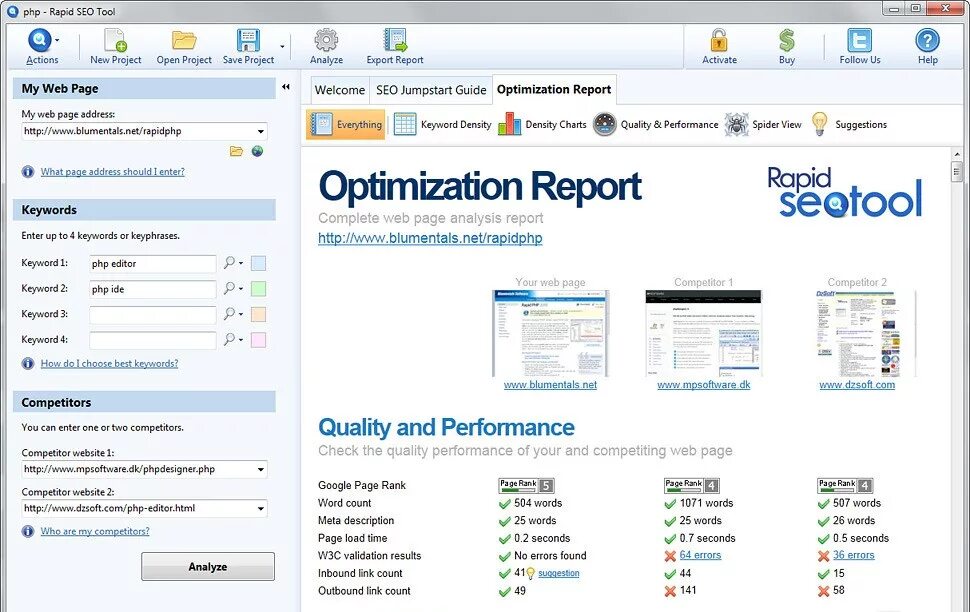Click the suggestion lightbulb next to 41
This screenshot has width=970, height=612.
(530, 574)
